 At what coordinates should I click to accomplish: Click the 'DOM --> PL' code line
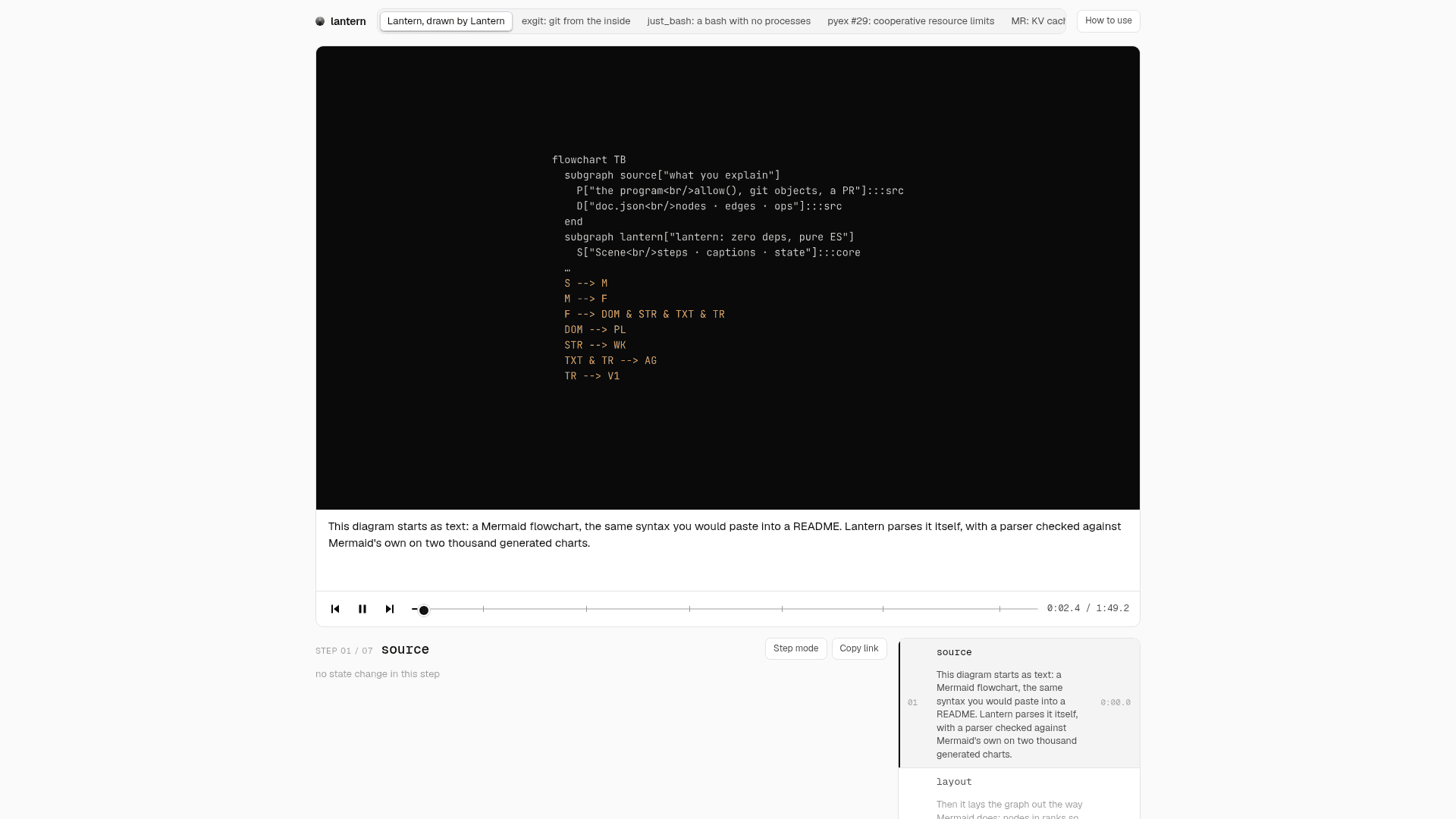pos(595,330)
